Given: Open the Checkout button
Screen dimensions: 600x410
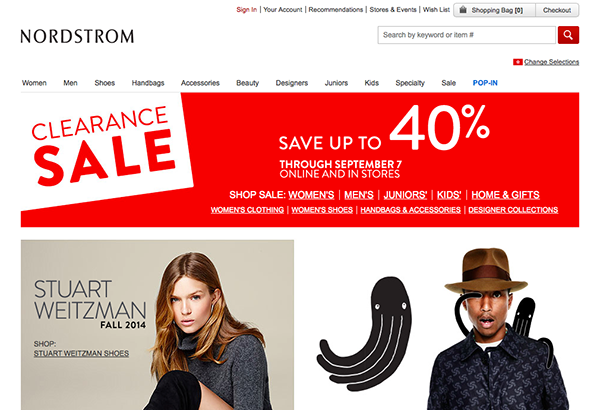Looking at the screenshot, I should click(x=557, y=10).
